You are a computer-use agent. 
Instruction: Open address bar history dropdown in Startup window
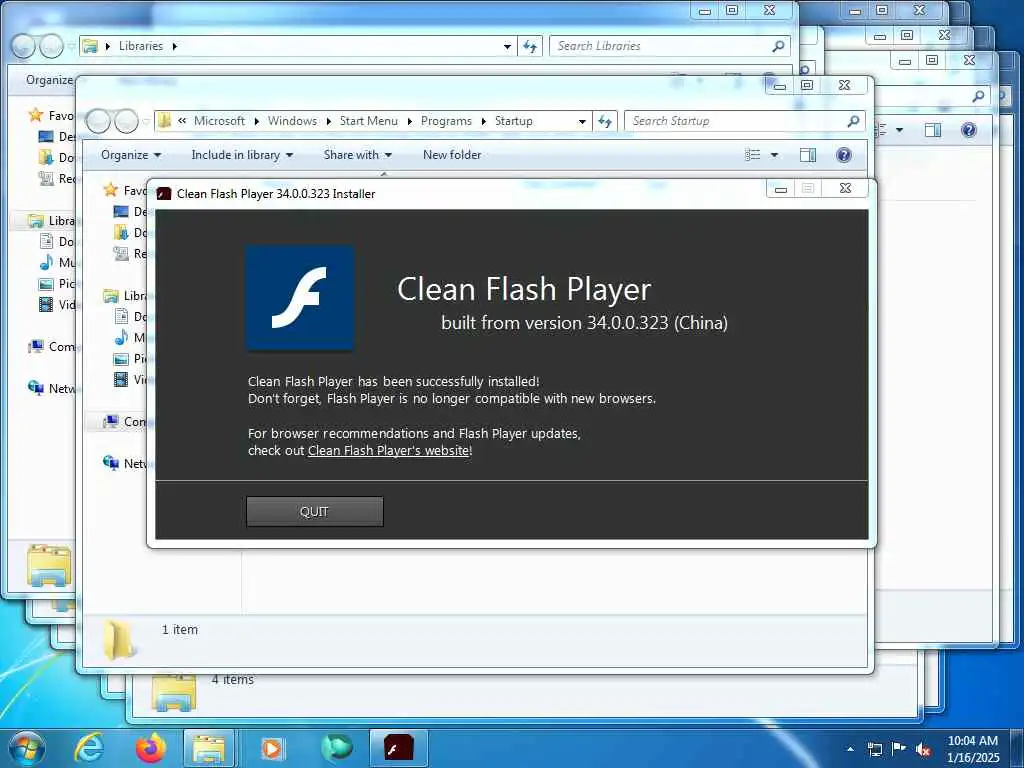582,121
